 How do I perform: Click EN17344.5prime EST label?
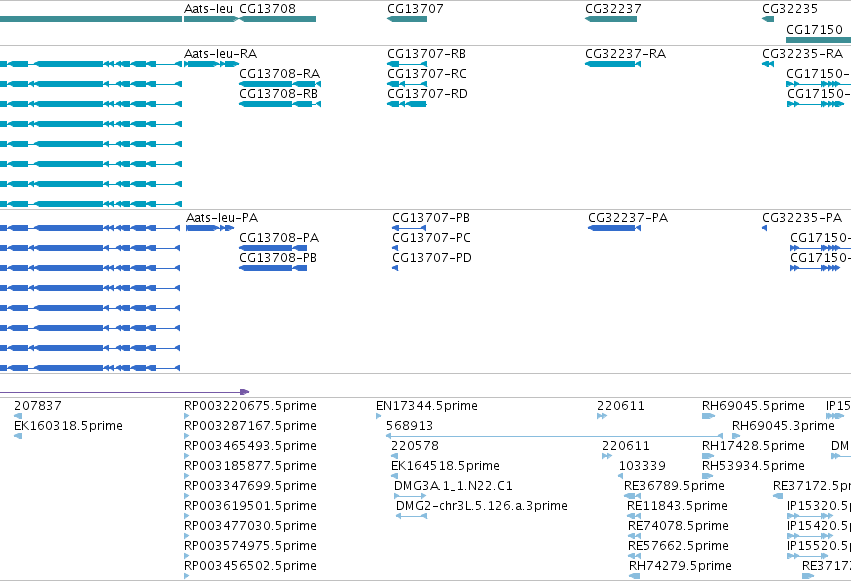coord(427,406)
